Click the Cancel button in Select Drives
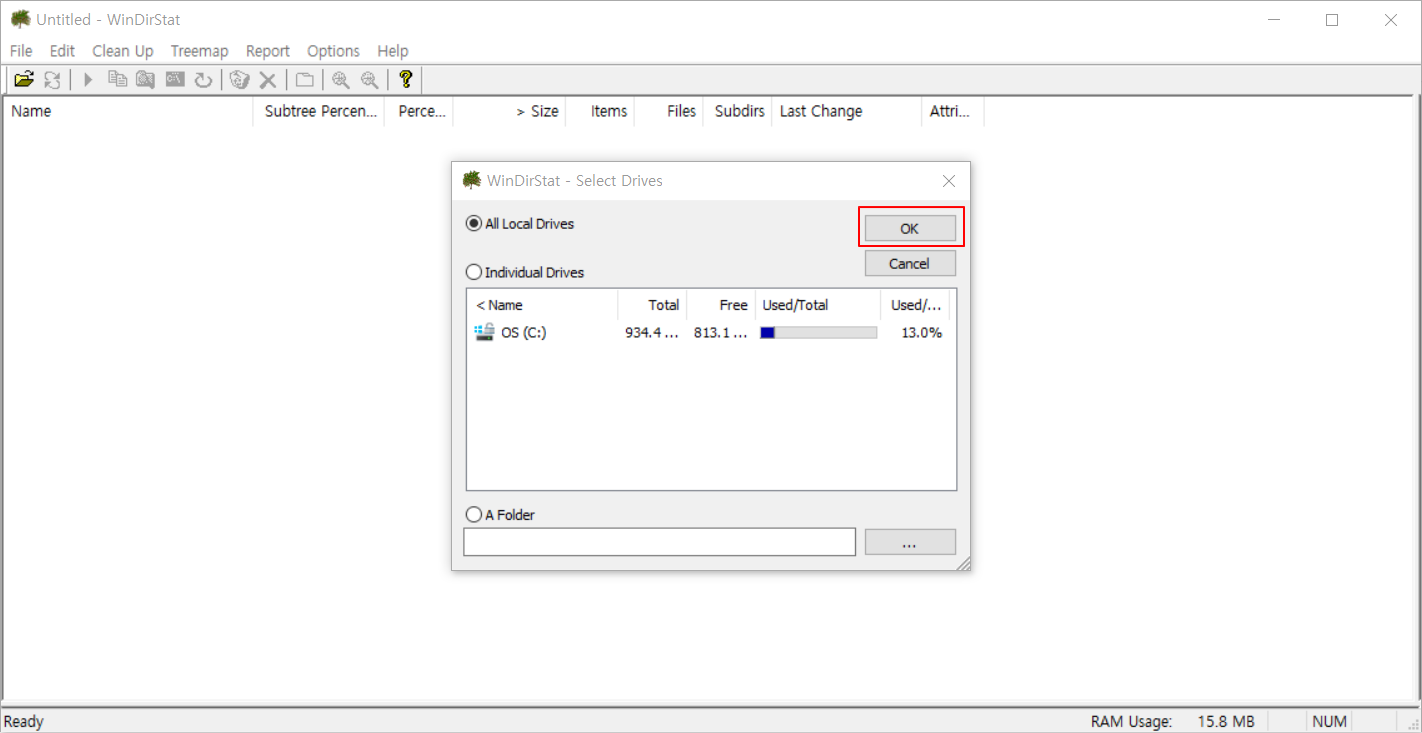 tap(910, 264)
